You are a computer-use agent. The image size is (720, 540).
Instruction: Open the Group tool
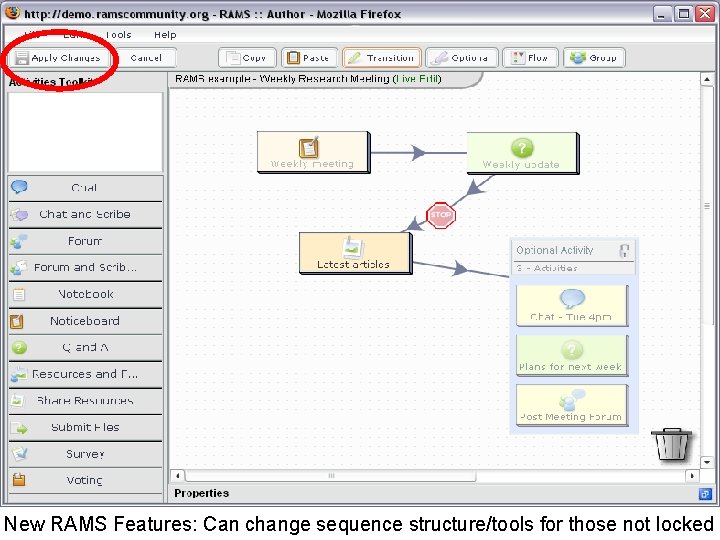(x=594, y=58)
